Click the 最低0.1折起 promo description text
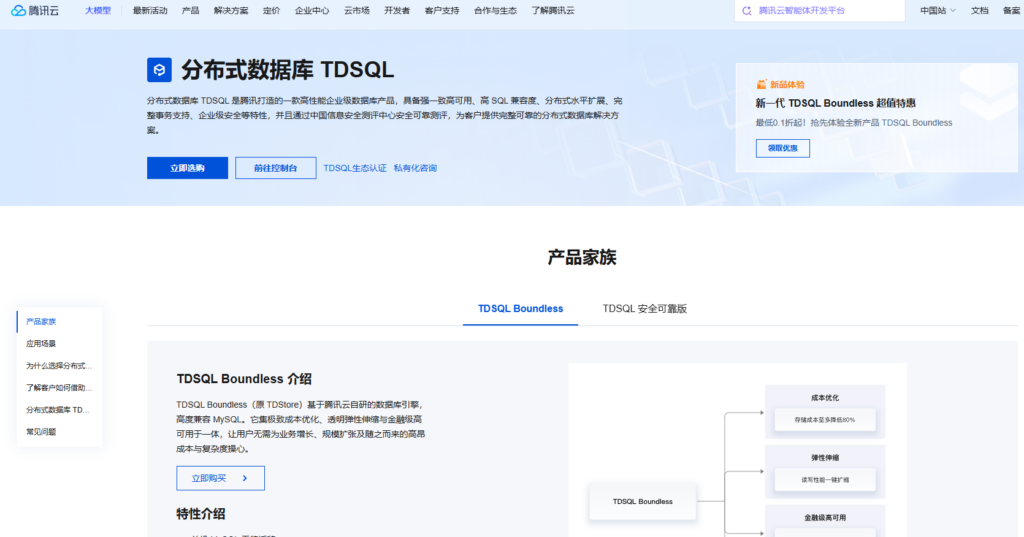Viewport: 1024px width, 537px height. click(x=854, y=123)
